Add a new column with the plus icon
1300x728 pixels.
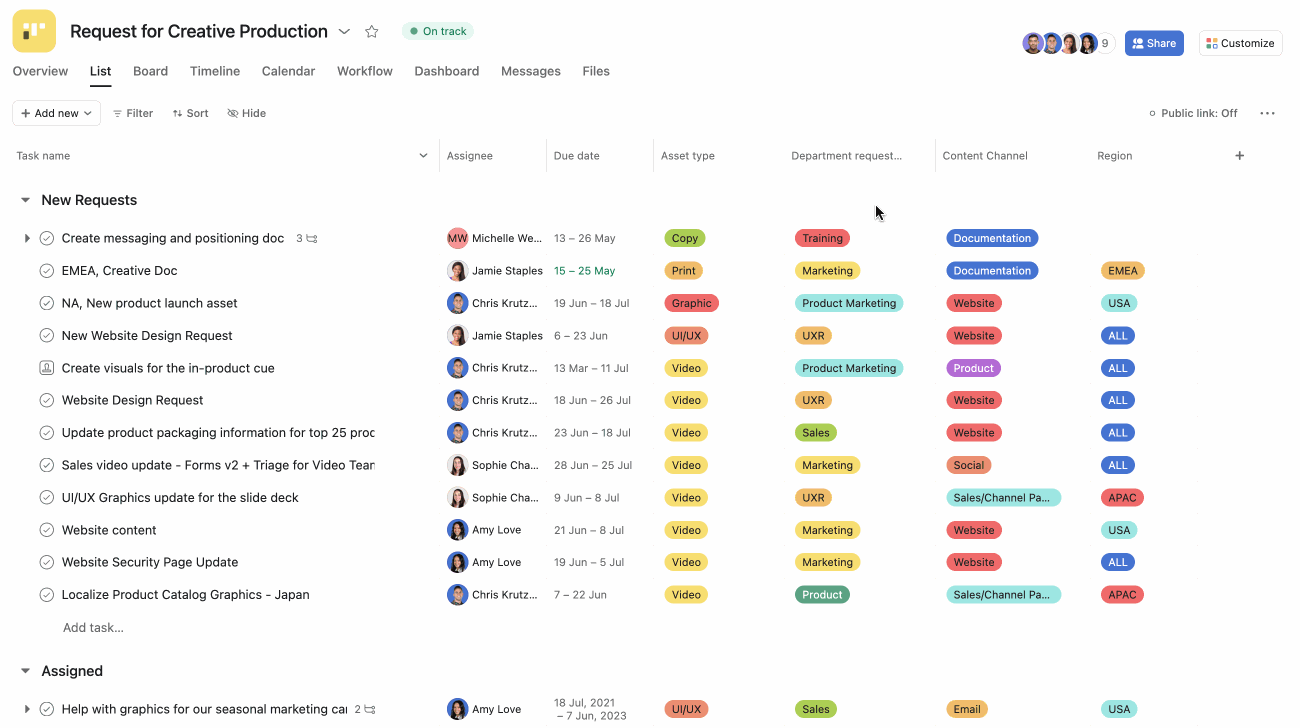click(x=1239, y=155)
